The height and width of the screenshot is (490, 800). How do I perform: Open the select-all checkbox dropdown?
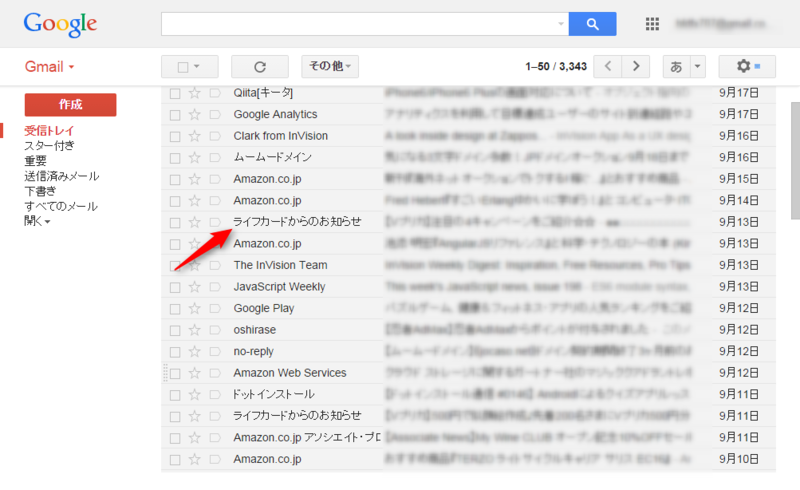tap(196, 66)
